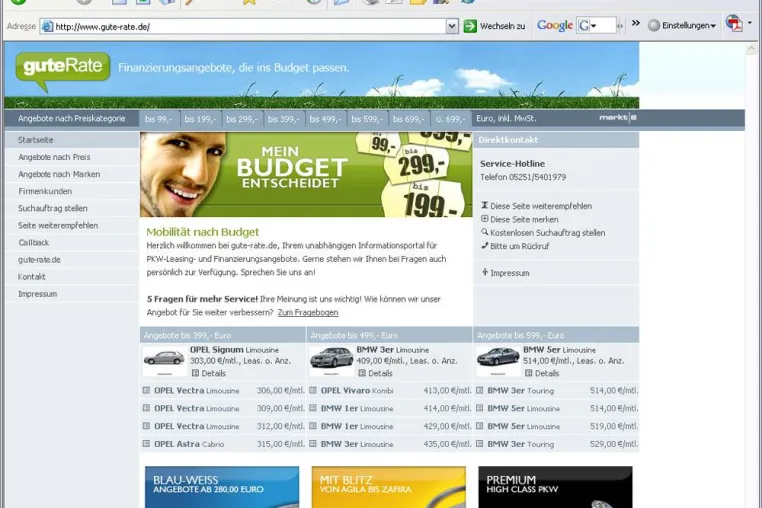This screenshot has width=762, height=508.
Task: Click the green Wechseln zu arrow icon
Action: point(470,26)
